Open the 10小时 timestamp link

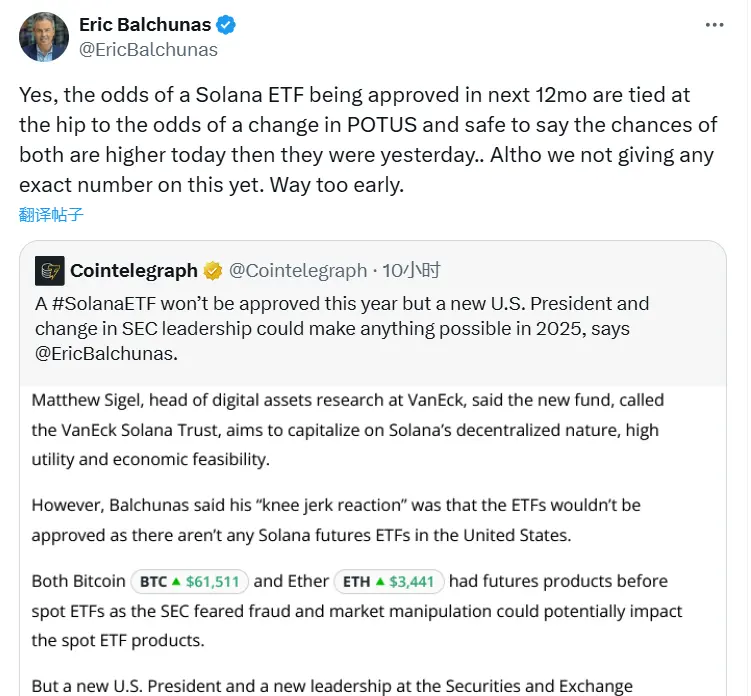(411, 270)
